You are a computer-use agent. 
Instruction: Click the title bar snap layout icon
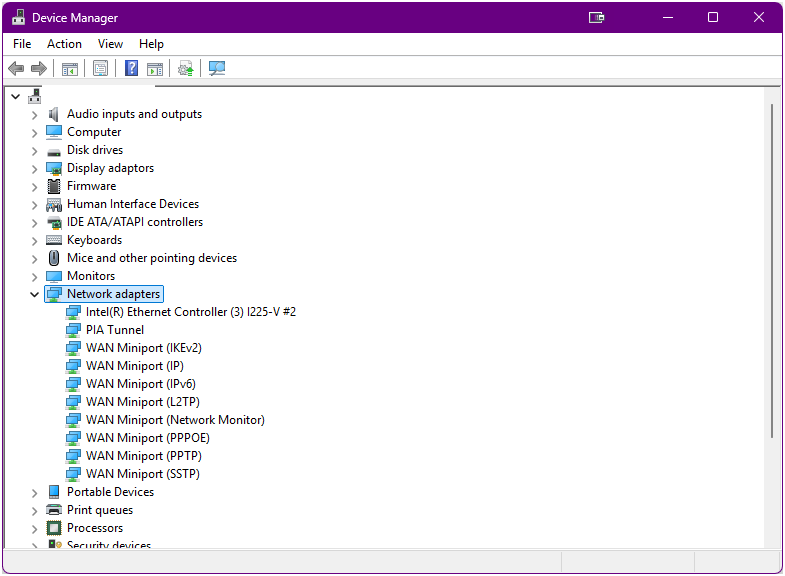pyautogui.click(x=596, y=18)
